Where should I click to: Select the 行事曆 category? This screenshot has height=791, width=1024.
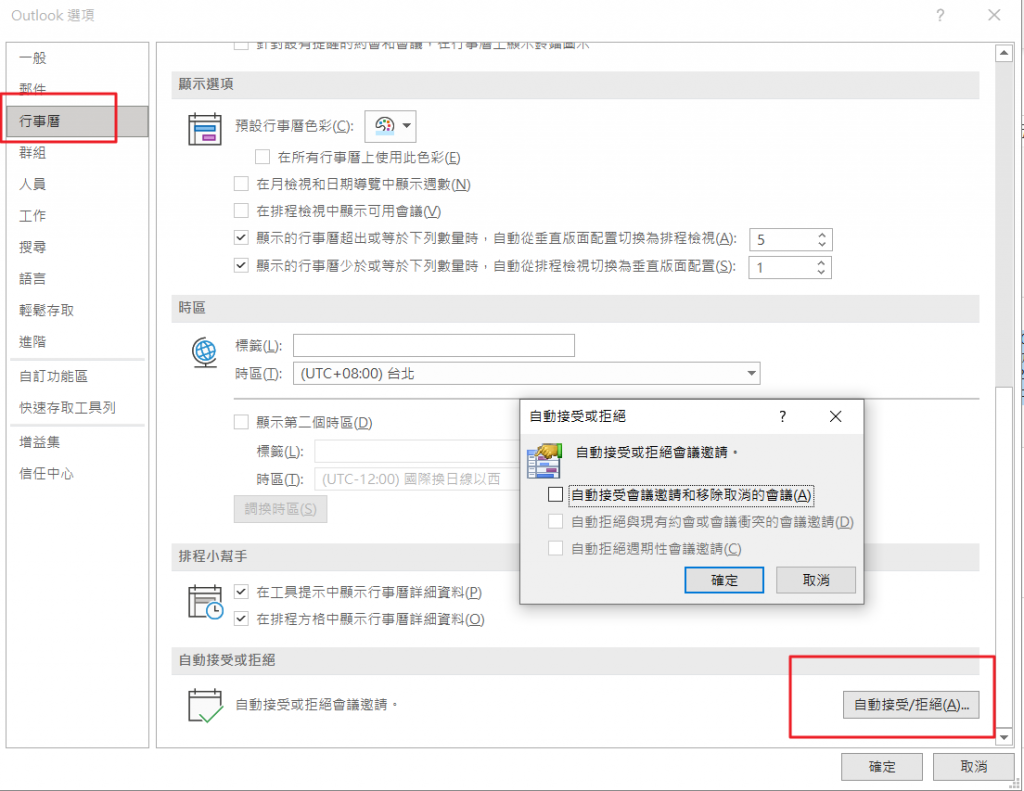(x=77, y=121)
